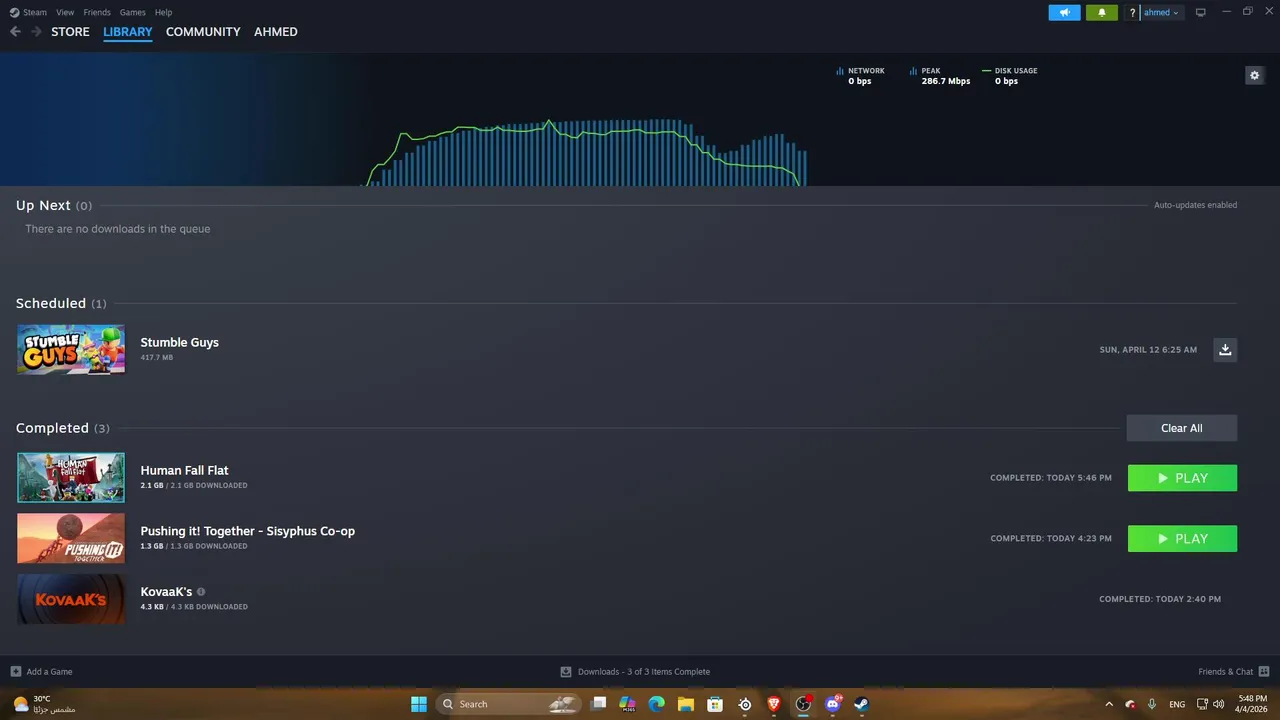The height and width of the screenshot is (720, 1280).
Task: Click the Stumble Guys thumbnail
Action: pyautogui.click(x=71, y=349)
